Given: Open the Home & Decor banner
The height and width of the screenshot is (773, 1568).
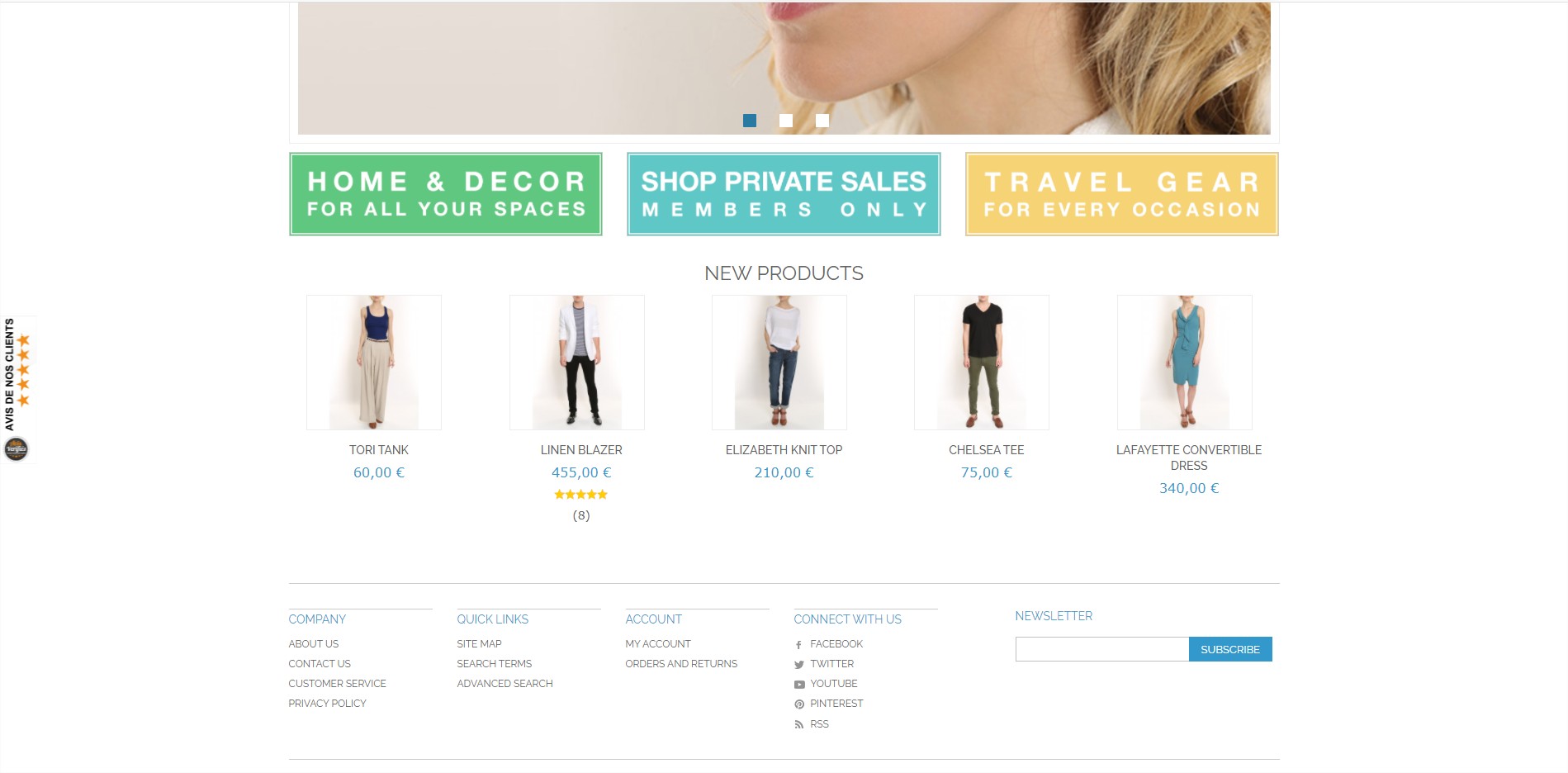Looking at the screenshot, I should pos(446,194).
